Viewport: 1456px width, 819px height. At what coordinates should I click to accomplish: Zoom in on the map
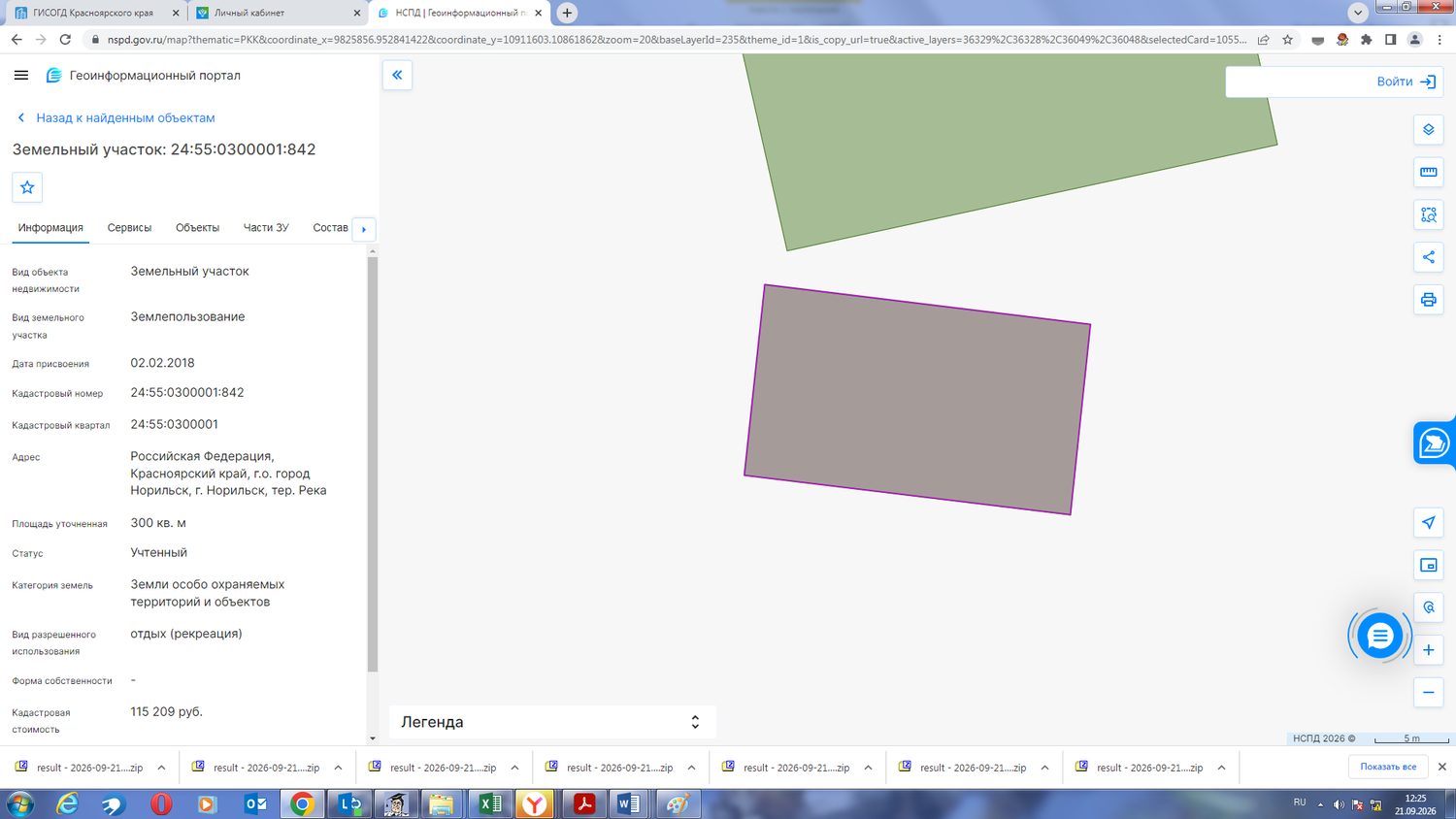[x=1428, y=650]
